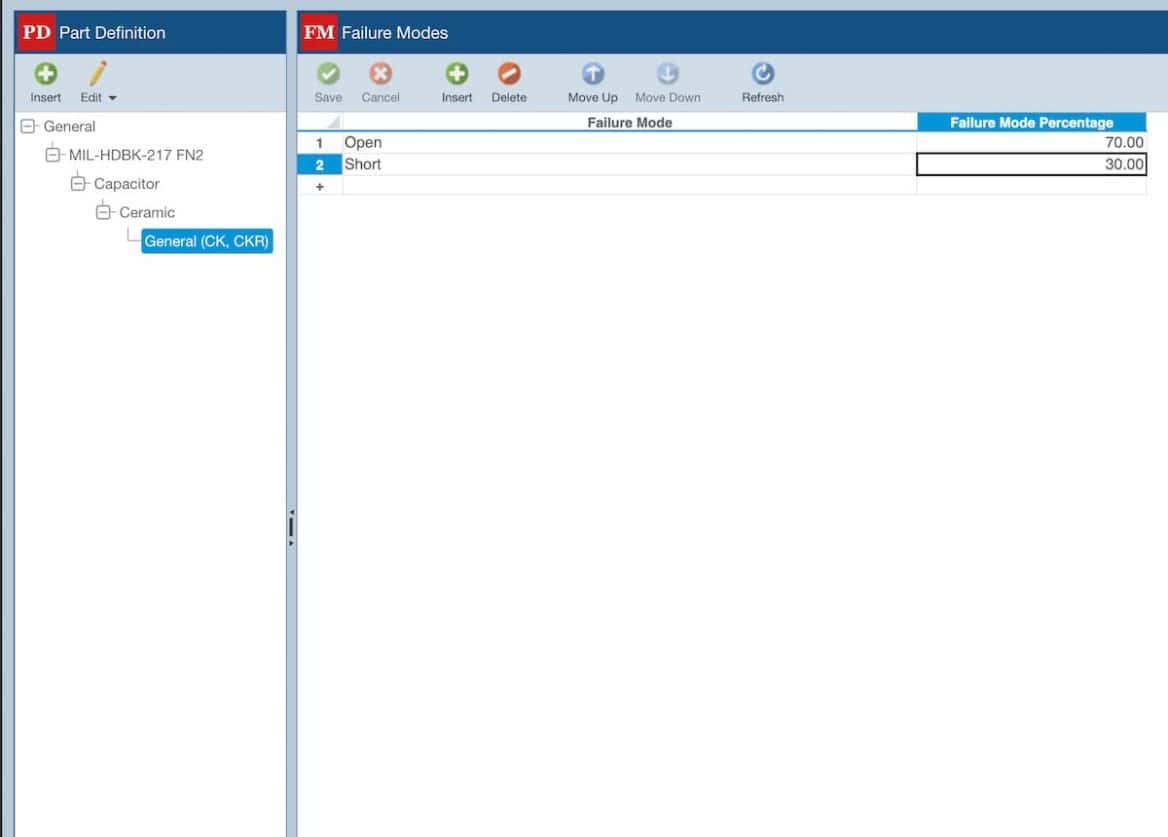Select Capacitor in the part tree
Viewport: 1168px width, 837px height.
click(x=129, y=183)
